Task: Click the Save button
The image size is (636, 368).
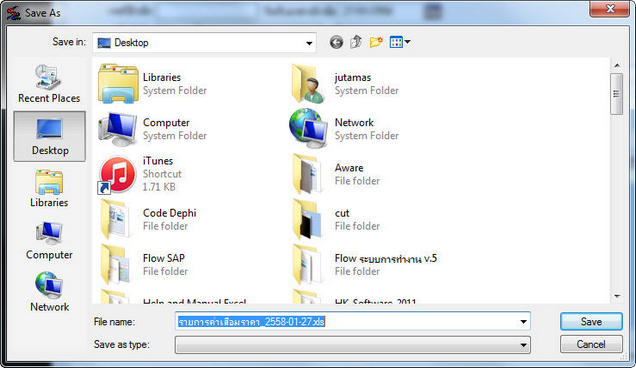Action: pyautogui.click(x=591, y=322)
